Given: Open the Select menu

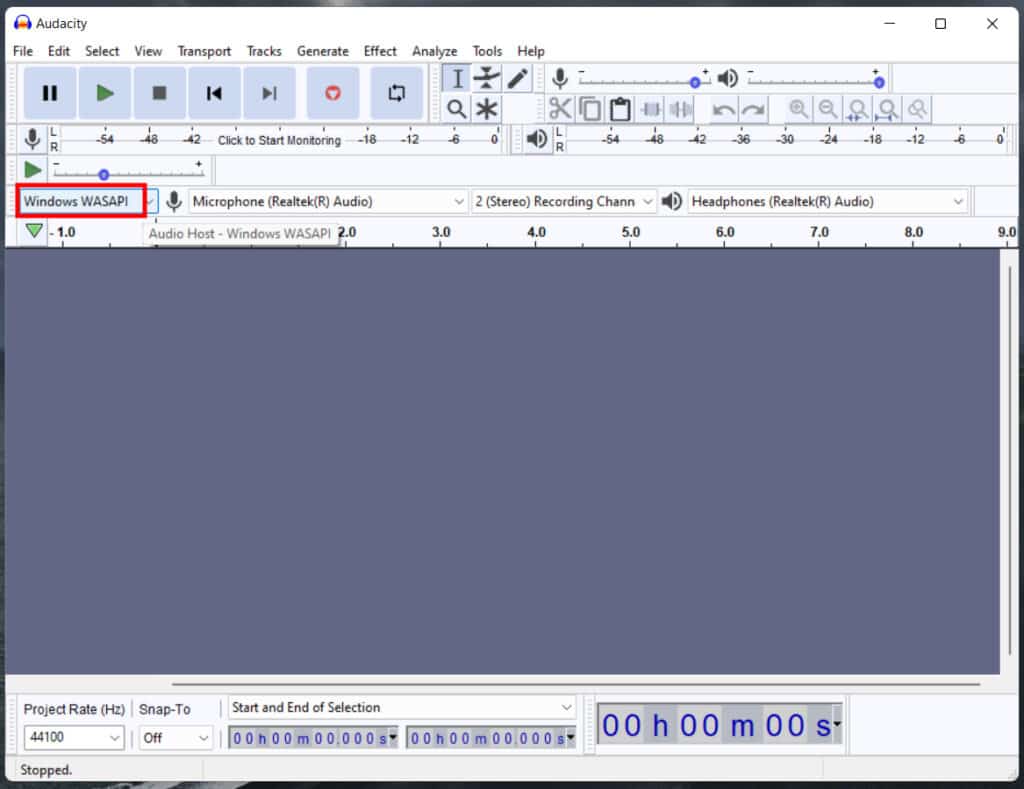Looking at the screenshot, I should (102, 51).
